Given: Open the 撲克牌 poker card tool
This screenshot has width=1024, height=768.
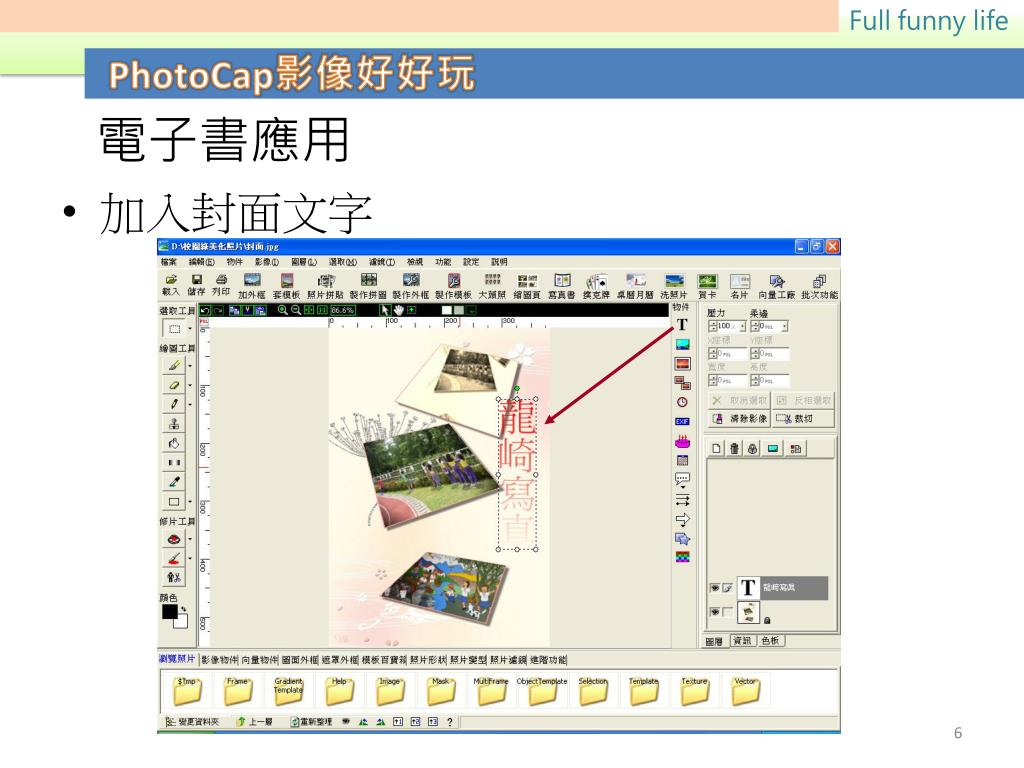Looking at the screenshot, I should click(x=596, y=286).
